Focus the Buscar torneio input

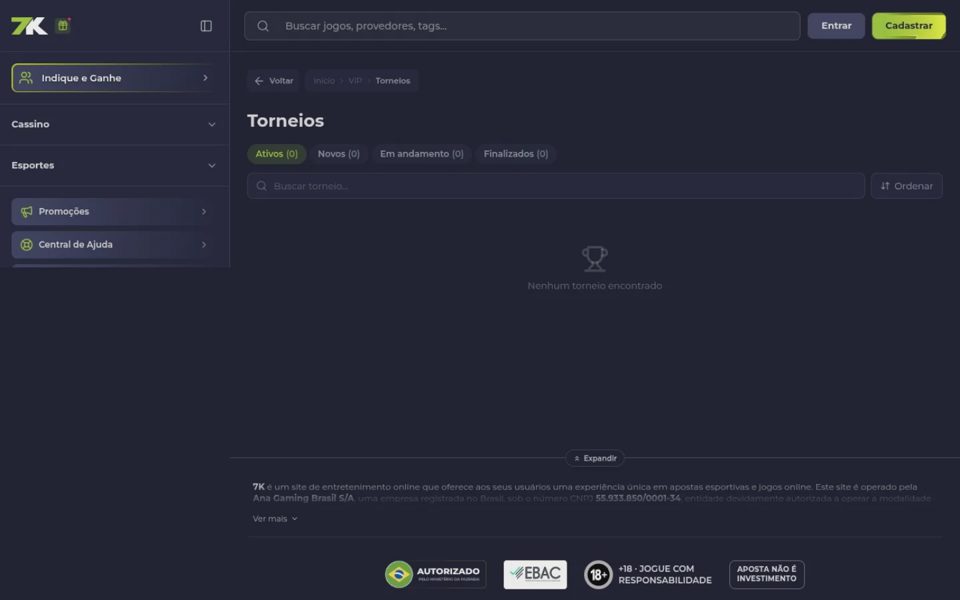tap(556, 186)
